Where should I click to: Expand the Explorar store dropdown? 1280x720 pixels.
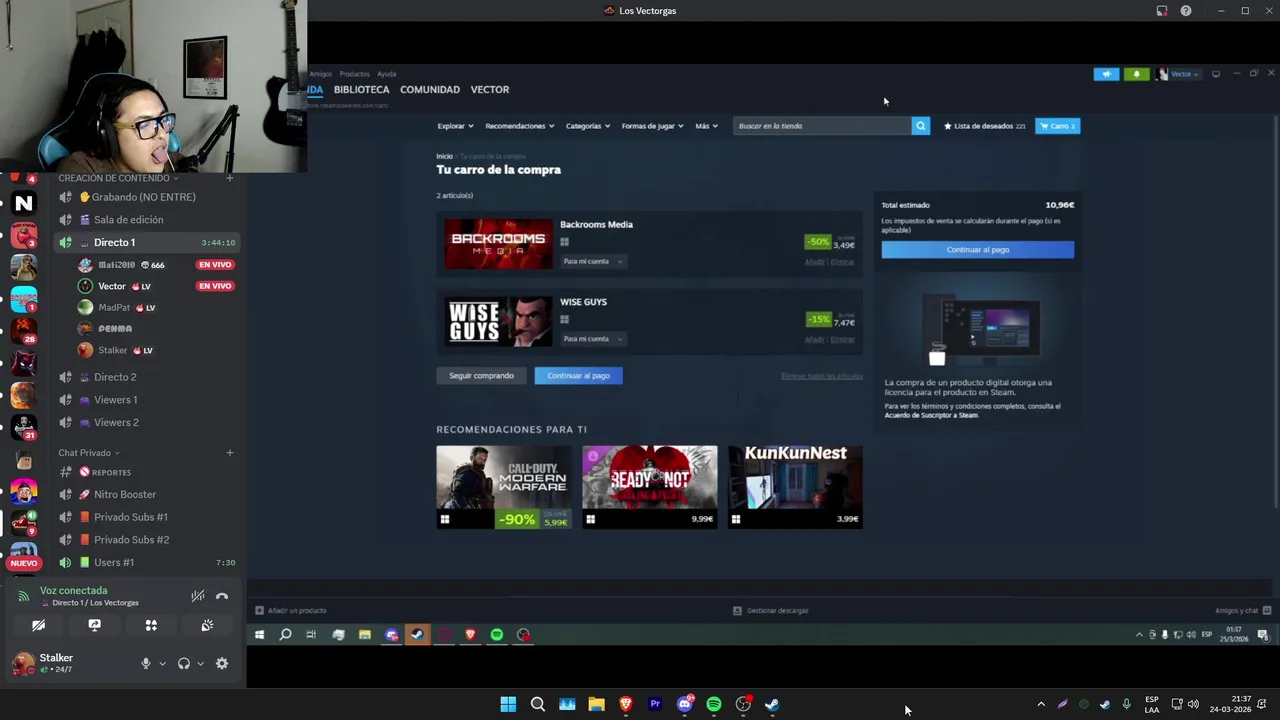[455, 126]
